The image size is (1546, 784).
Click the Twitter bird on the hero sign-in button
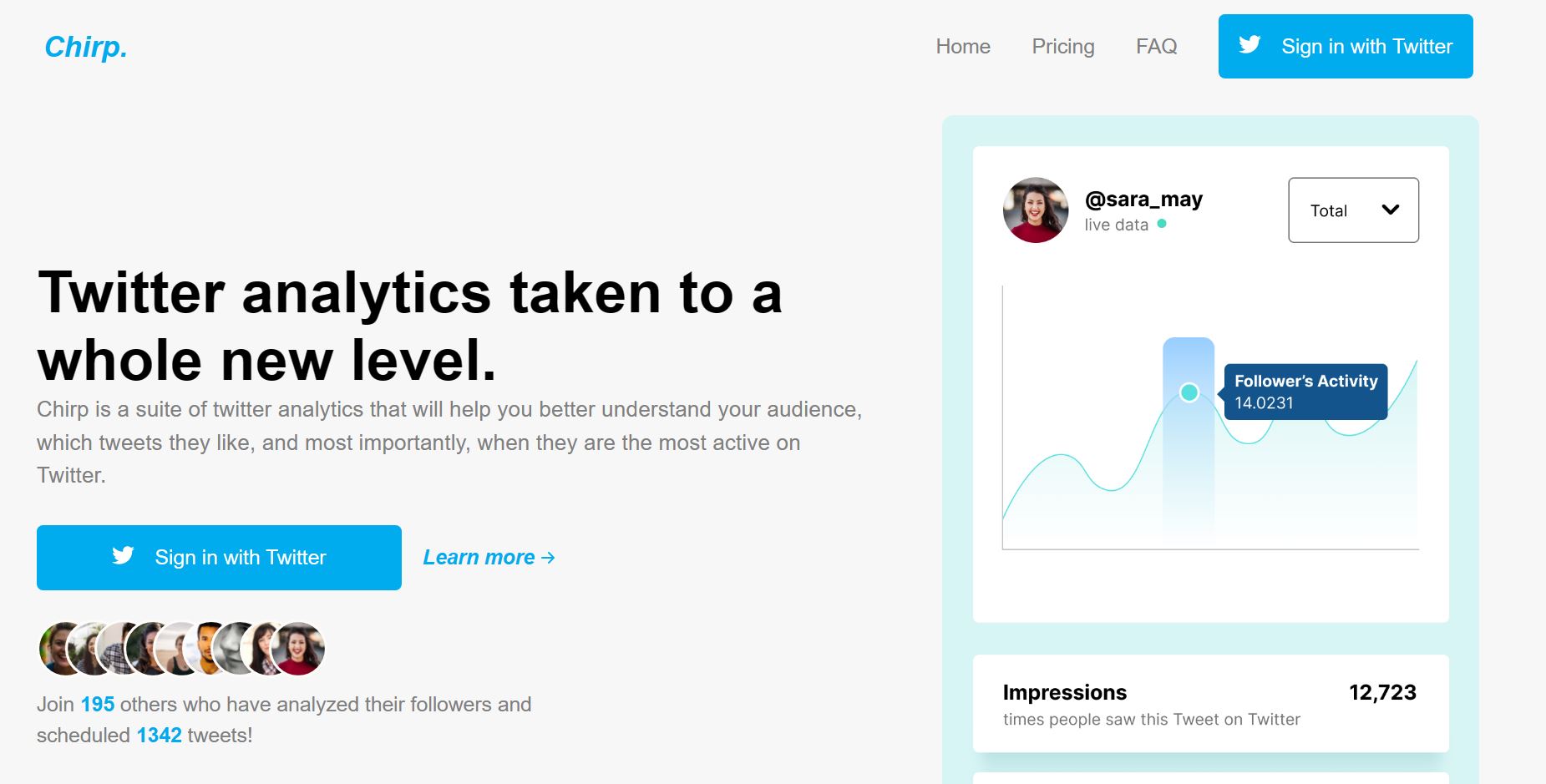coord(122,557)
